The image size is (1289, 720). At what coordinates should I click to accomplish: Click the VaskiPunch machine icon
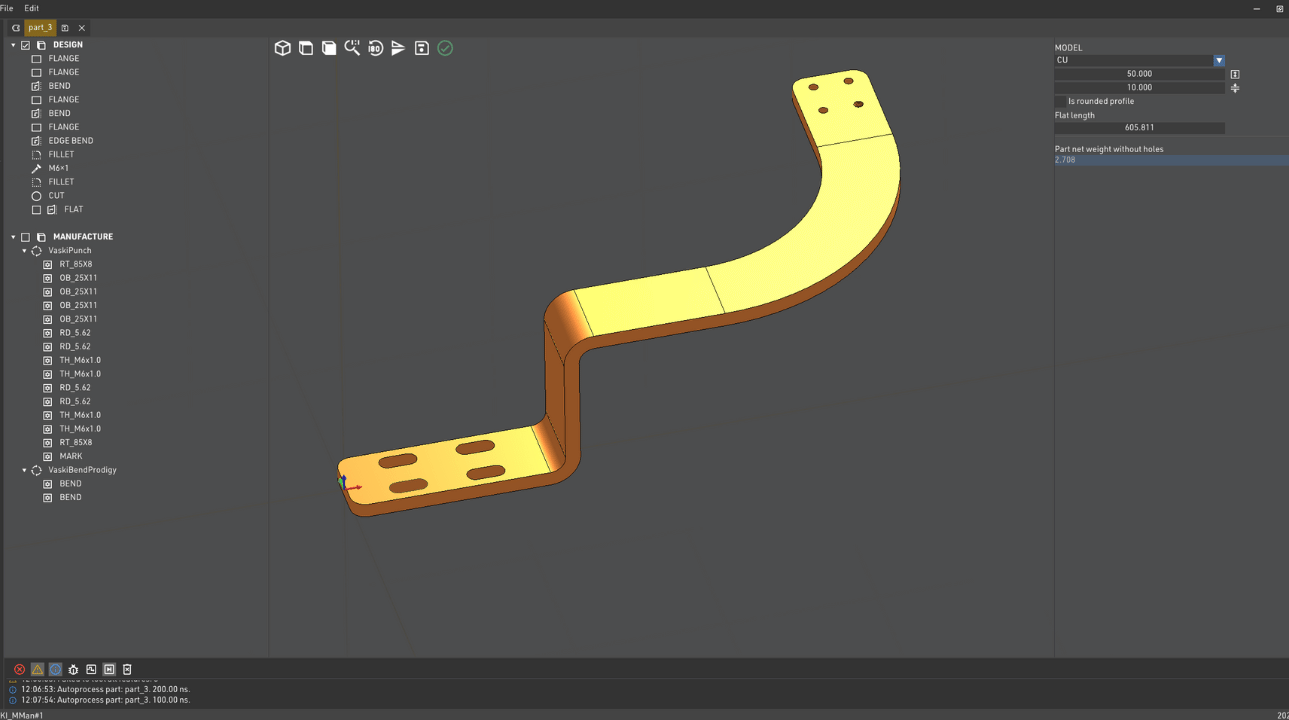pyautogui.click(x=37, y=250)
